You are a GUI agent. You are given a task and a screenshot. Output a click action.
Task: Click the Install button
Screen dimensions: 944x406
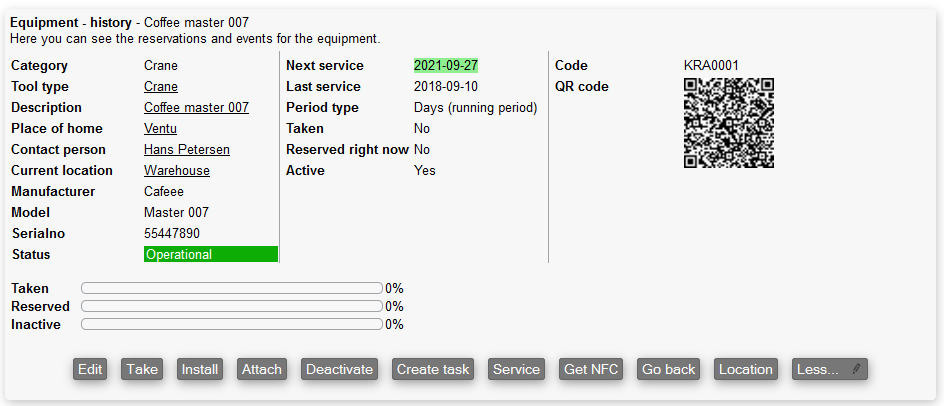200,369
